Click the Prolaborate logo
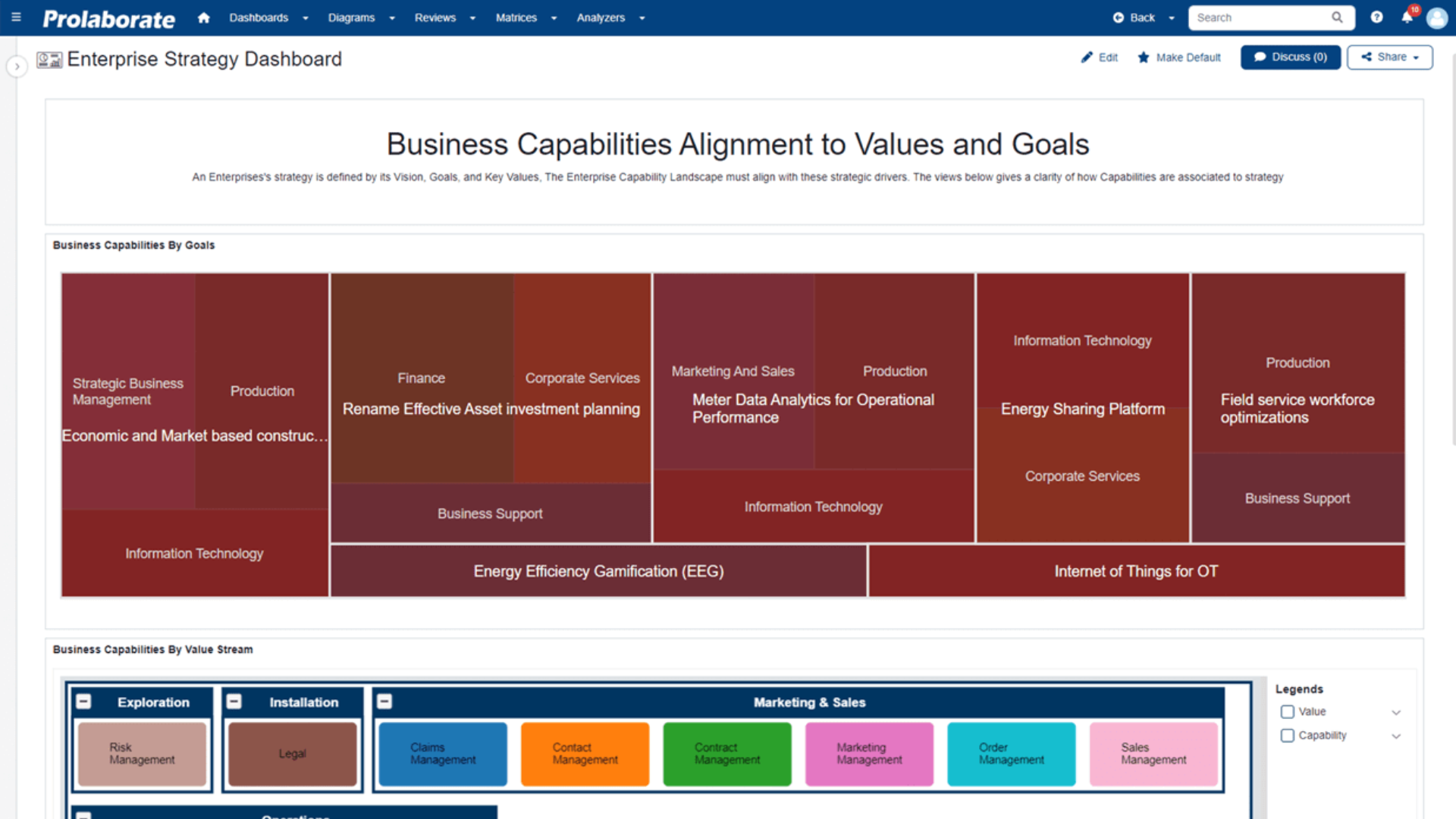Screen dimensions: 1456x819 click(x=108, y=17)
